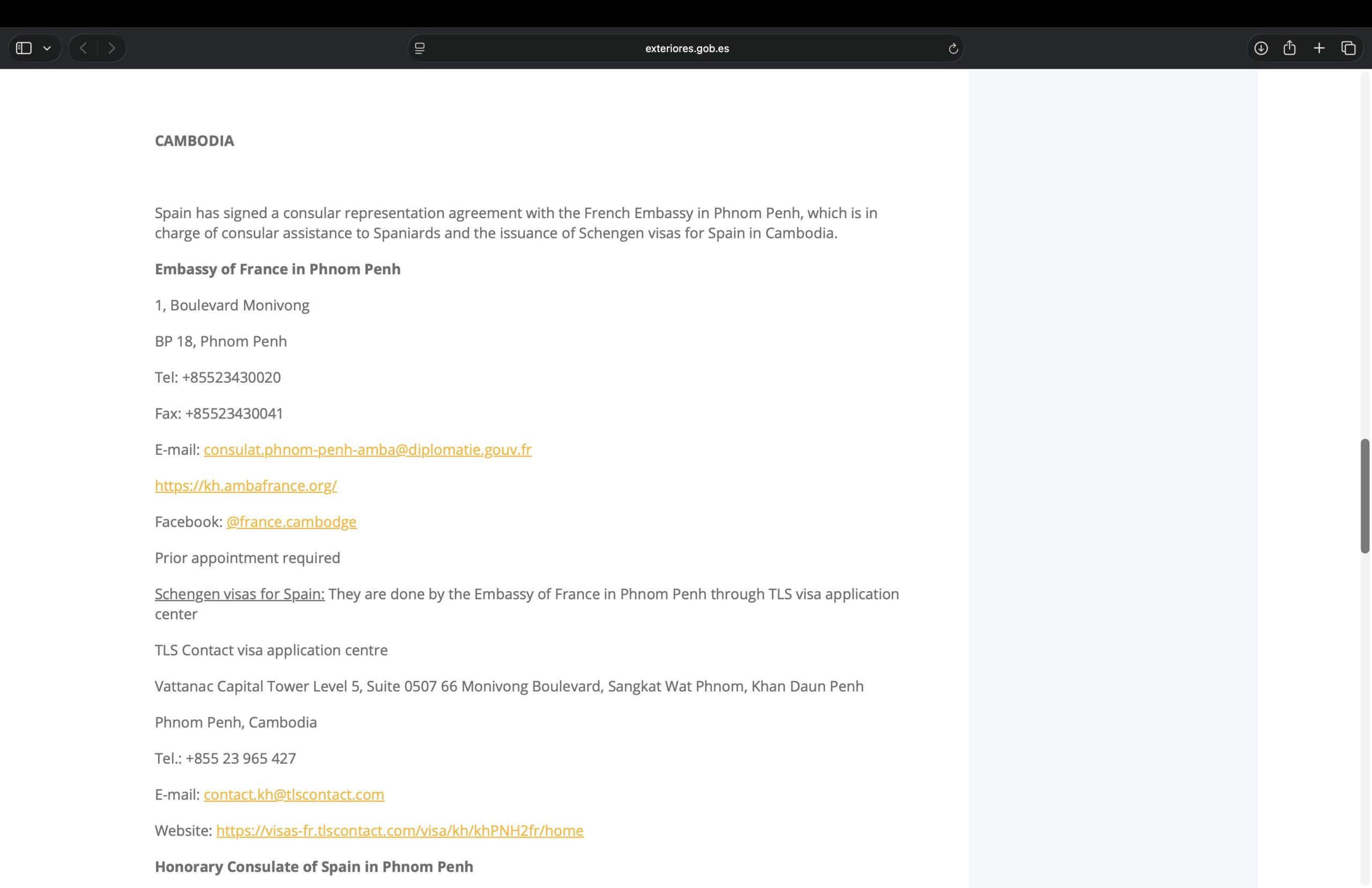Click the Honorary Consulate of Spain heading

point(314,867)
